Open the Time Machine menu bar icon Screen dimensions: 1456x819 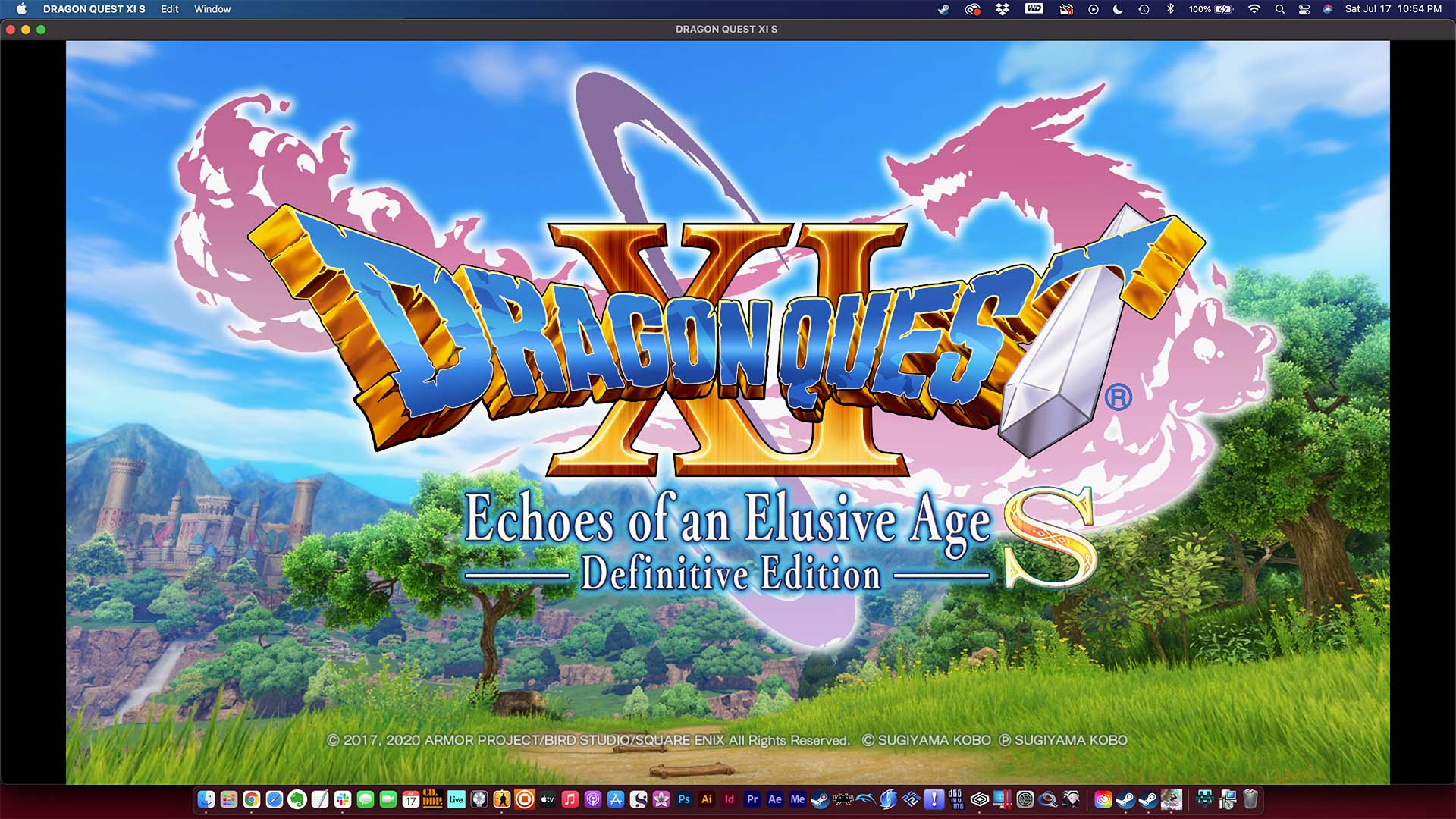pyautogui.click(x=1144, y=9)
